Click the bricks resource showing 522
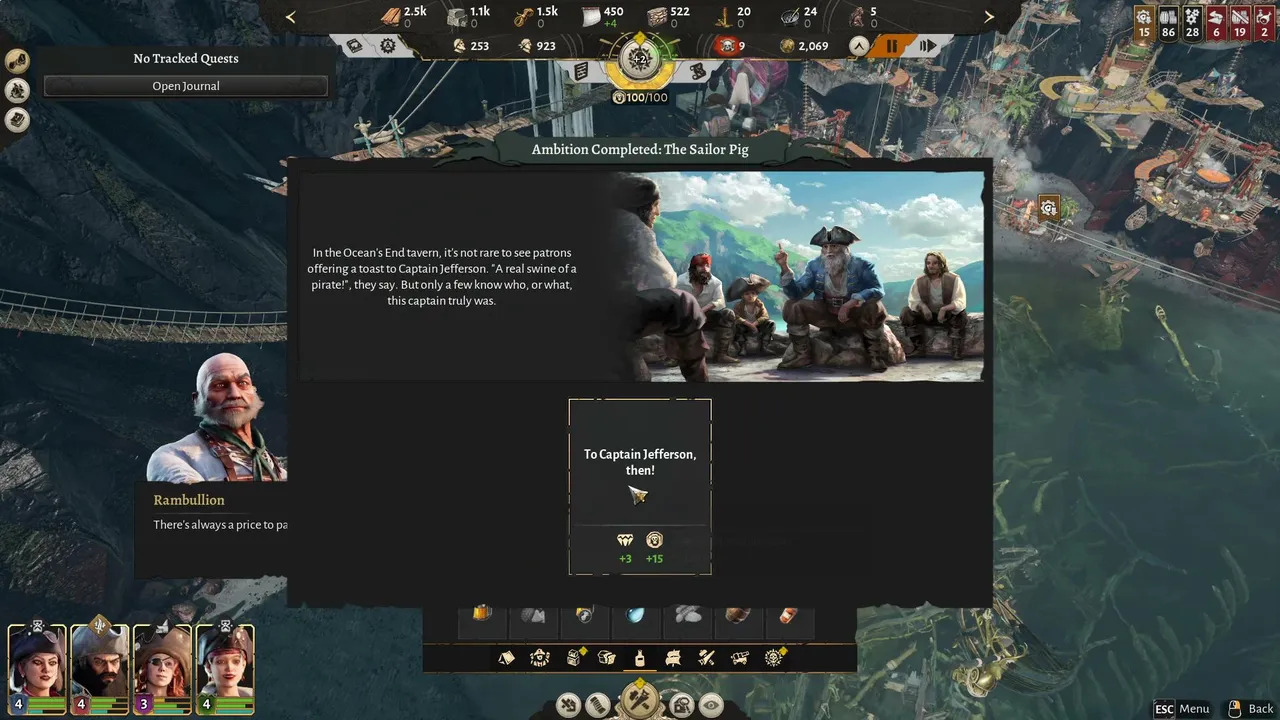Viewport: 1280px width, 720px height. [x=669, y=16]
